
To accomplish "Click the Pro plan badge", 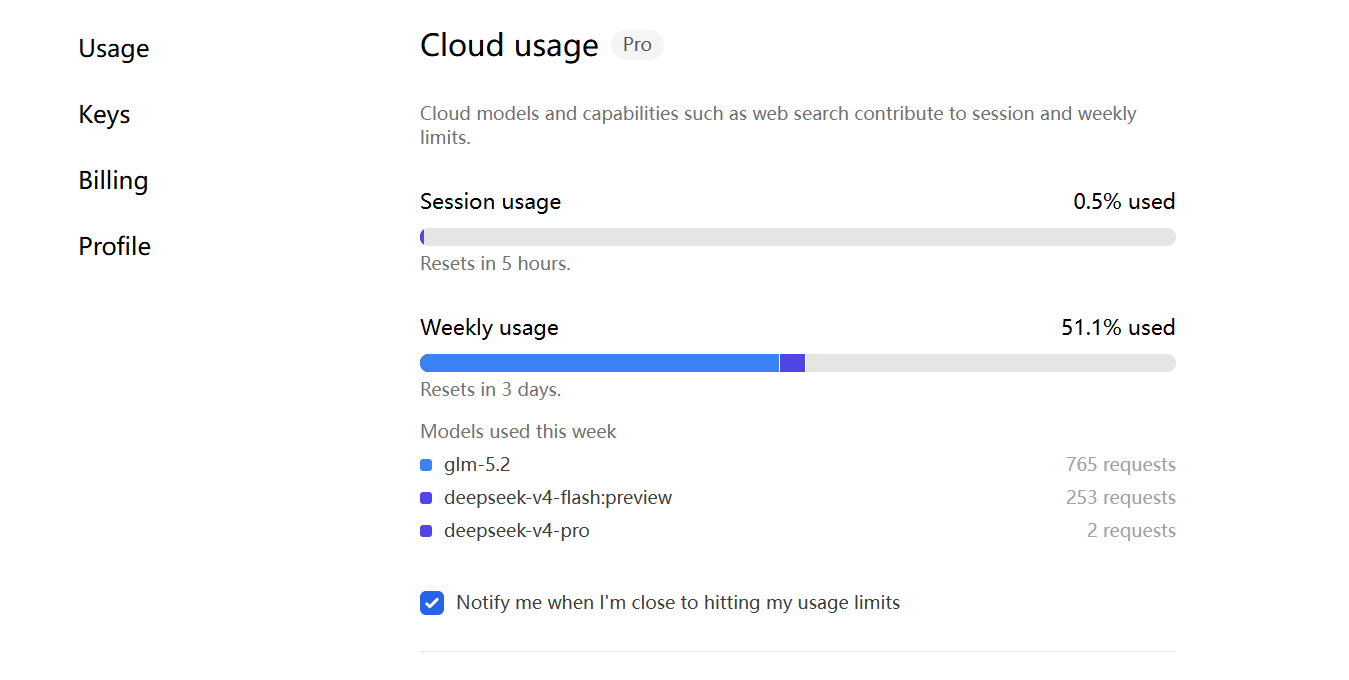I will coord(637,45).
